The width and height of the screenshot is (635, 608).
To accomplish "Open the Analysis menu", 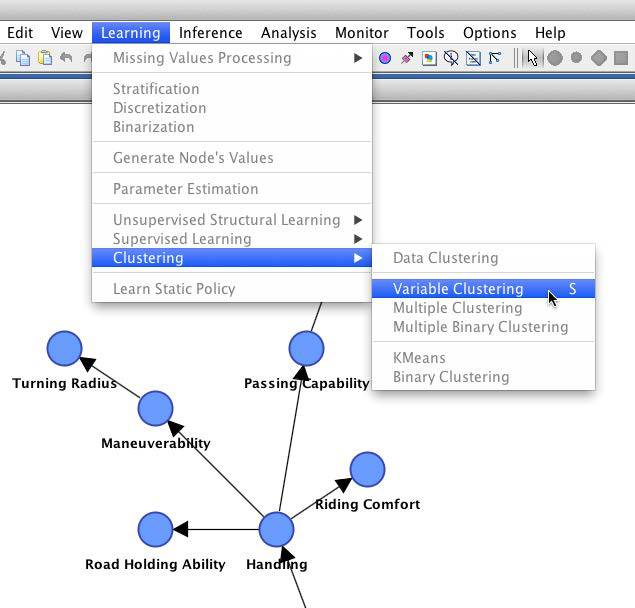I will coord(288,33).
